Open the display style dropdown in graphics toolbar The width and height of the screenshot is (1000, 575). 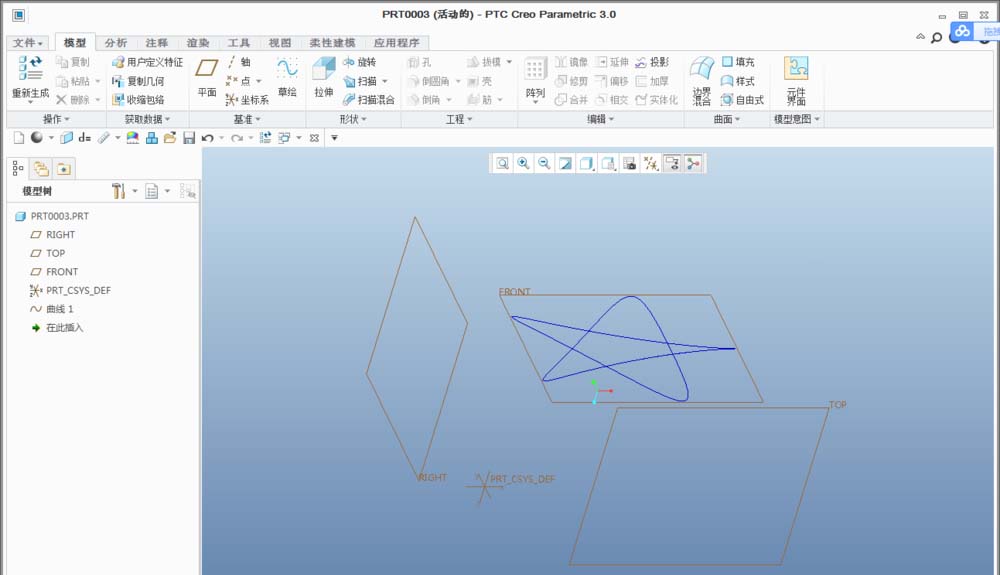(x=586, y=164)
